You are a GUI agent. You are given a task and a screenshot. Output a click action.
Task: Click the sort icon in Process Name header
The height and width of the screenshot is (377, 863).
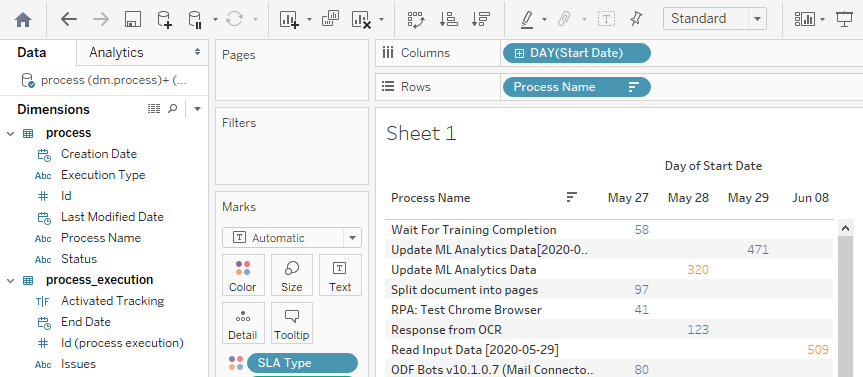572,197
